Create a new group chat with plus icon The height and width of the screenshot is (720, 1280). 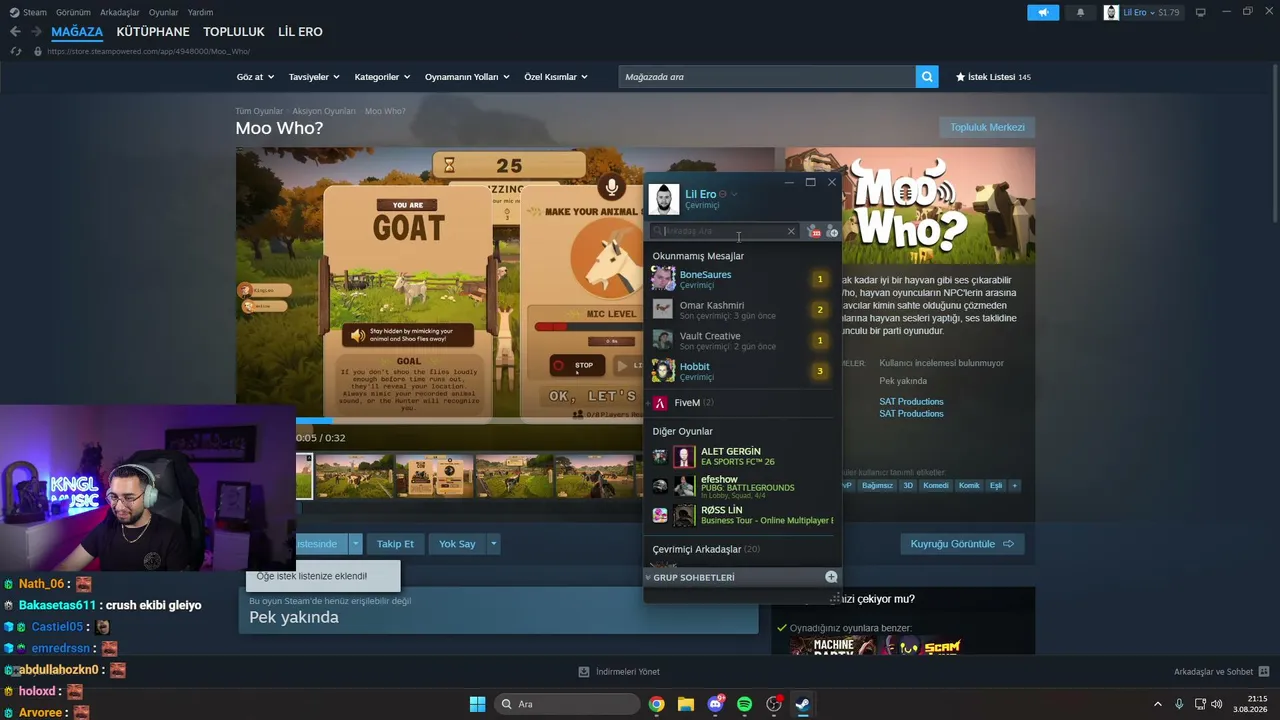(831, 577)
